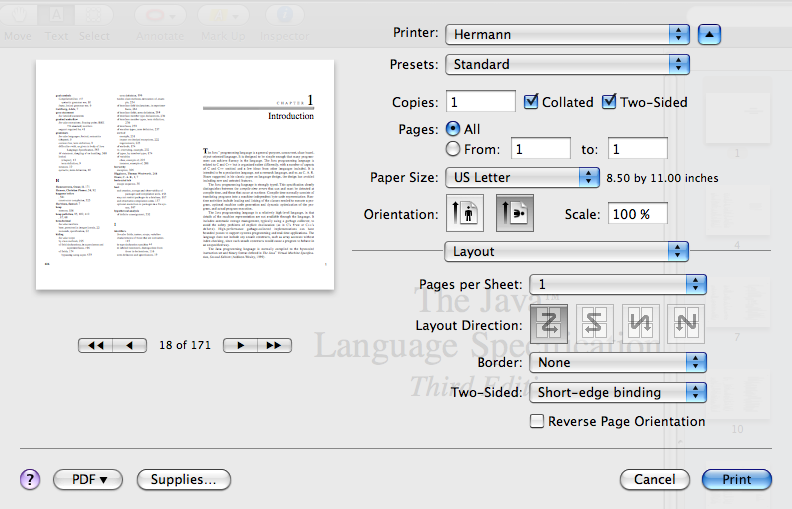Uncheck the Two-Sided checkbox

[610, 102]
